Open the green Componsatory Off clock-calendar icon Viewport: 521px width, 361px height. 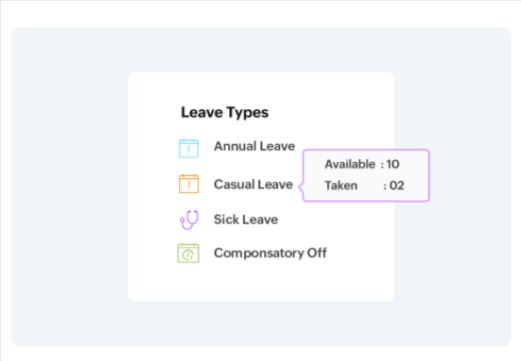188,253
